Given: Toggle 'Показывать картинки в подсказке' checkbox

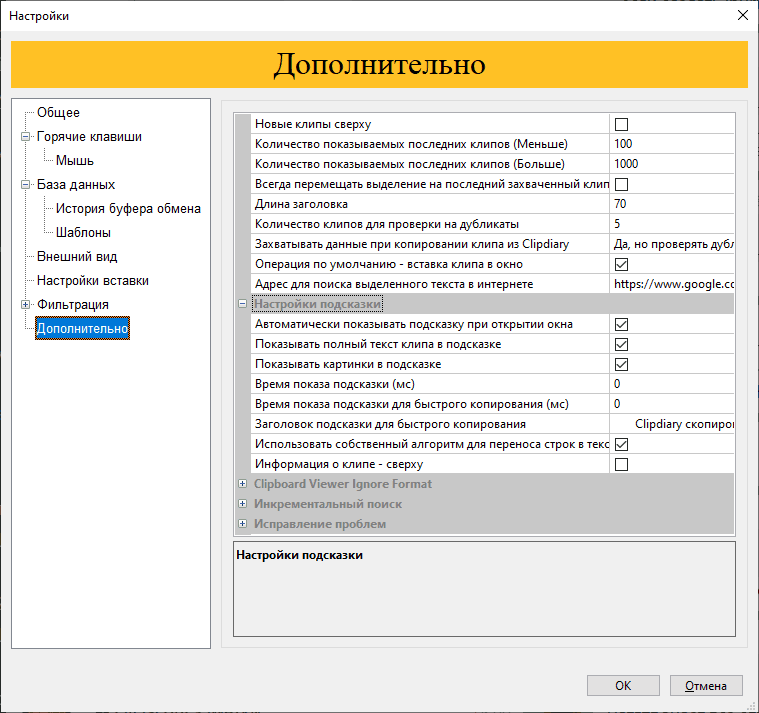Looking at the screenshot, I should point(621,364).
